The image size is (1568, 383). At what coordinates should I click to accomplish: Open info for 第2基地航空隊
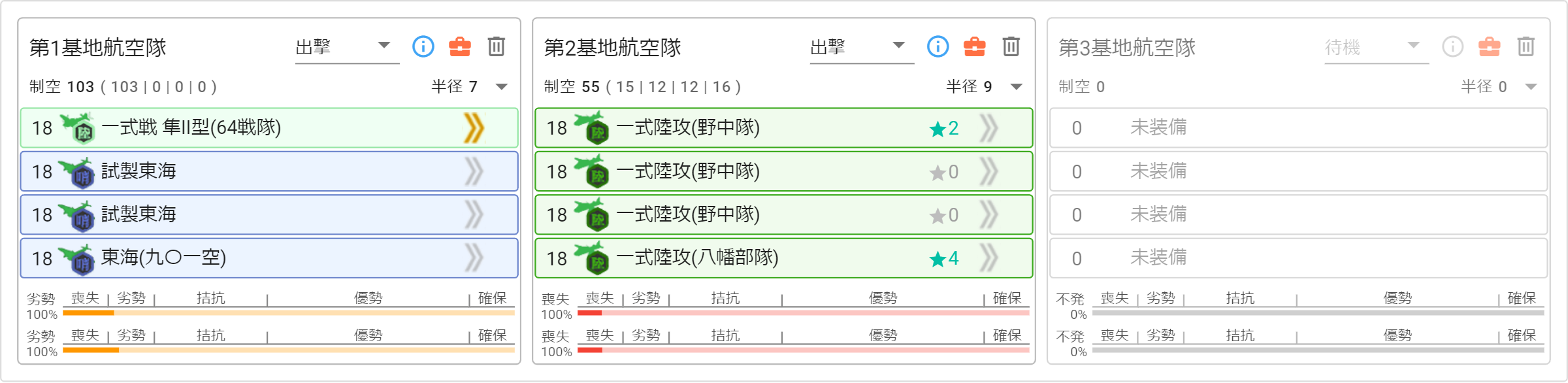point(938,46)
